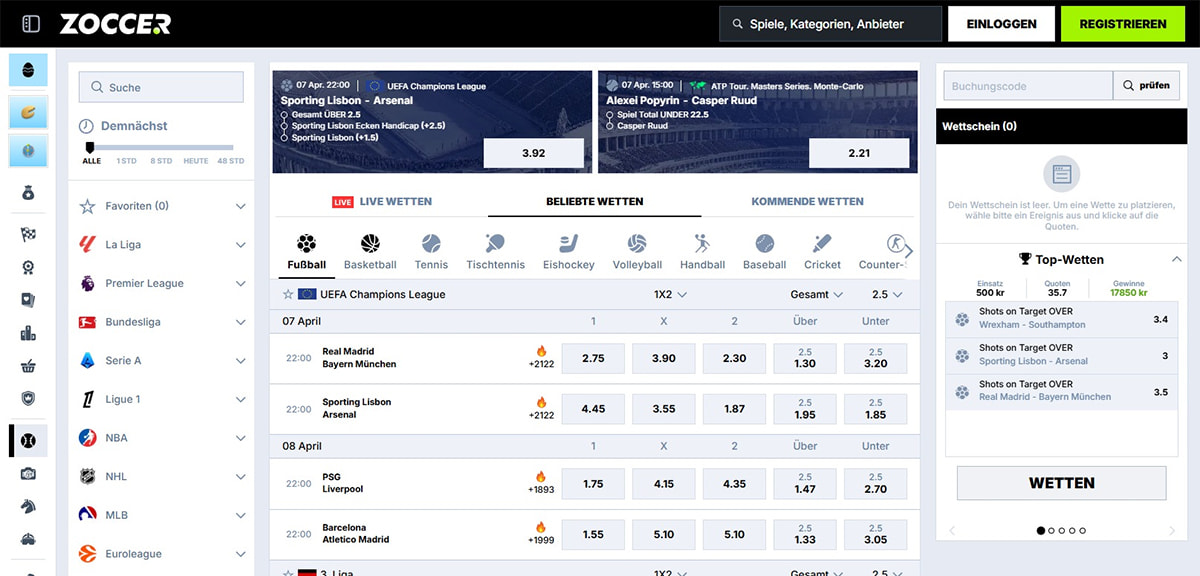The image size is (1200, 576).
Task: Open the Gesamt dropdown
Action: tap(816, 295)
